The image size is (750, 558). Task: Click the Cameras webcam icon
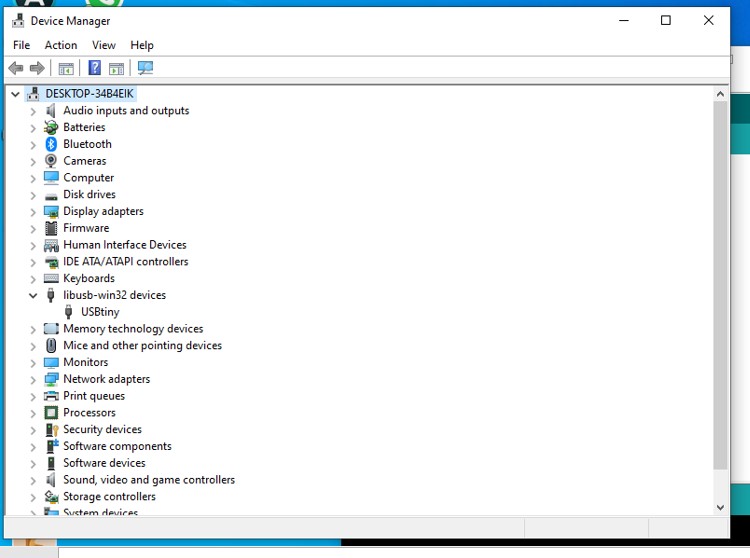click(51, 161)
